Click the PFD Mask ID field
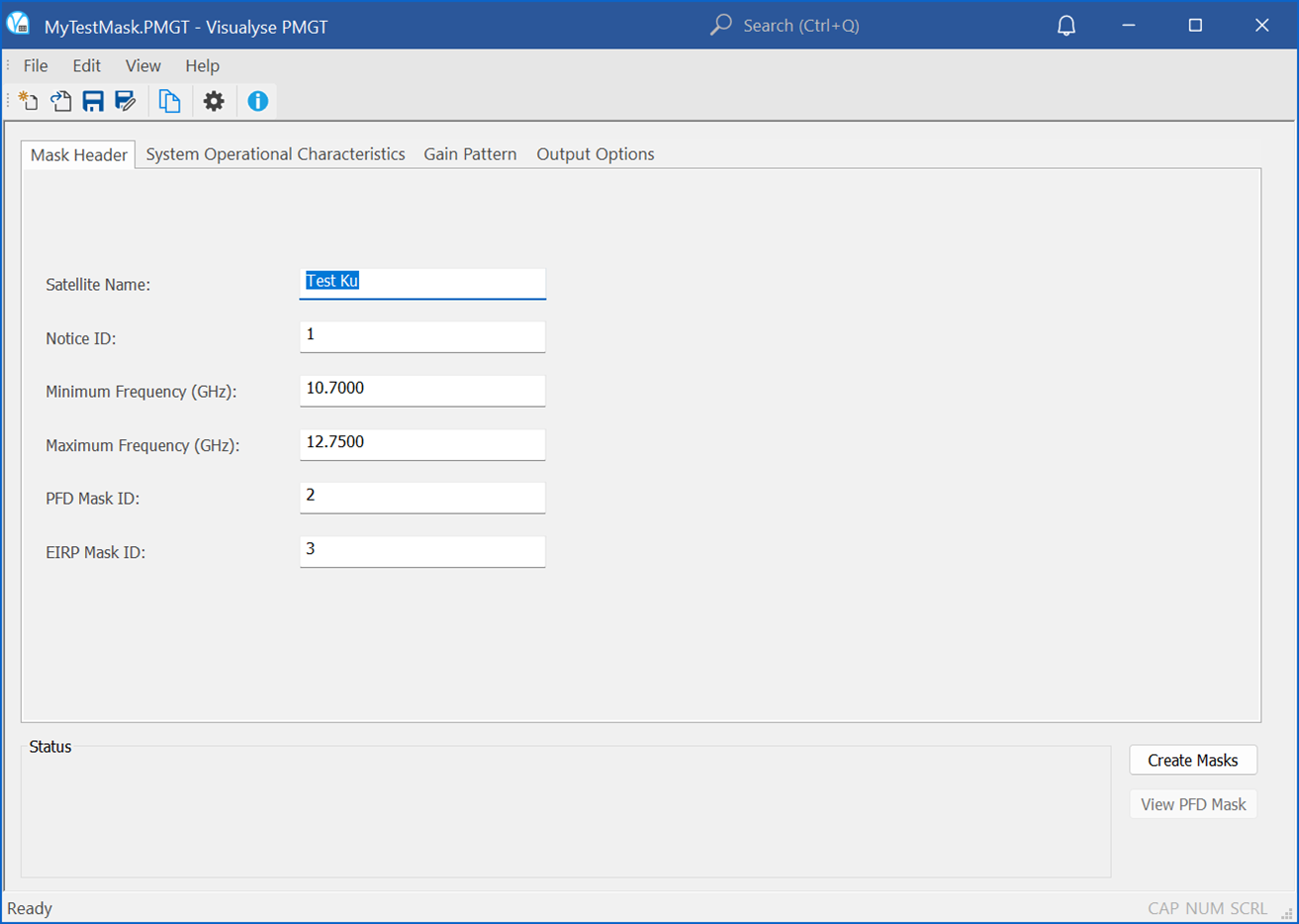This screenshot has height=924, width=1299. click(x=422, y=497)
